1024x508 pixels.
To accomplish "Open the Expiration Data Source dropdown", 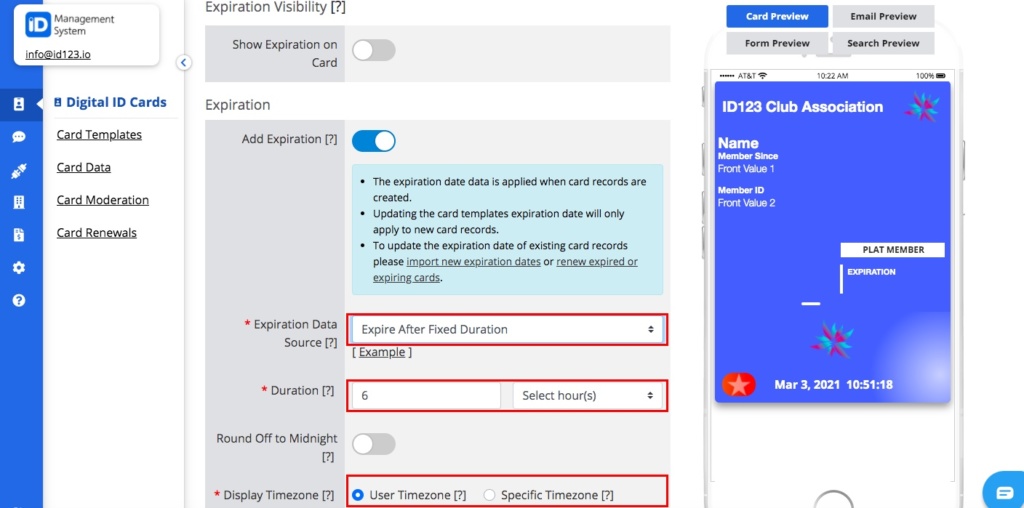I will pyautogui.click(x=507, y=330).
